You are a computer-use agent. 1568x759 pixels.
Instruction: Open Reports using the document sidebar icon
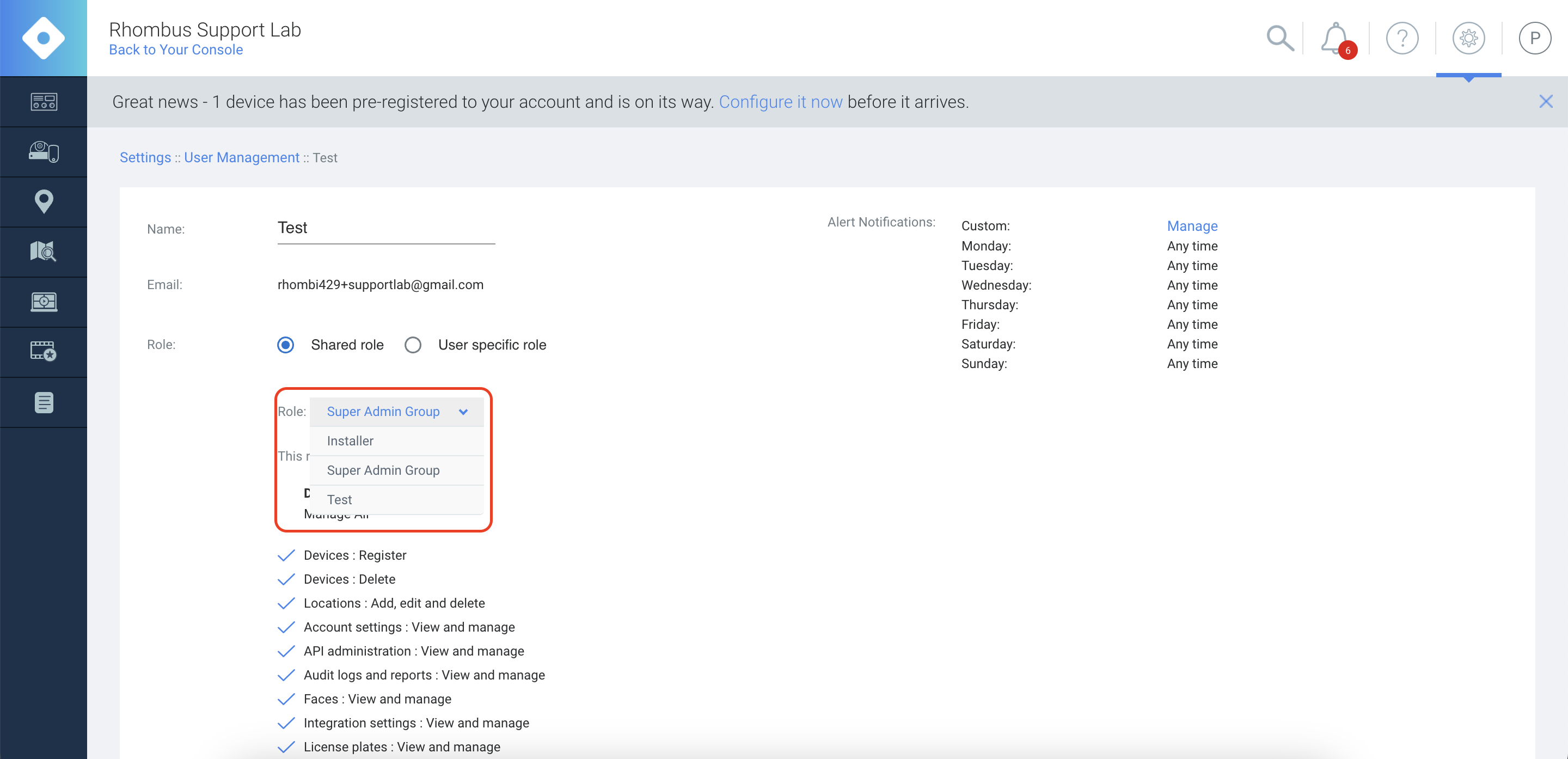tap(43, 402)
